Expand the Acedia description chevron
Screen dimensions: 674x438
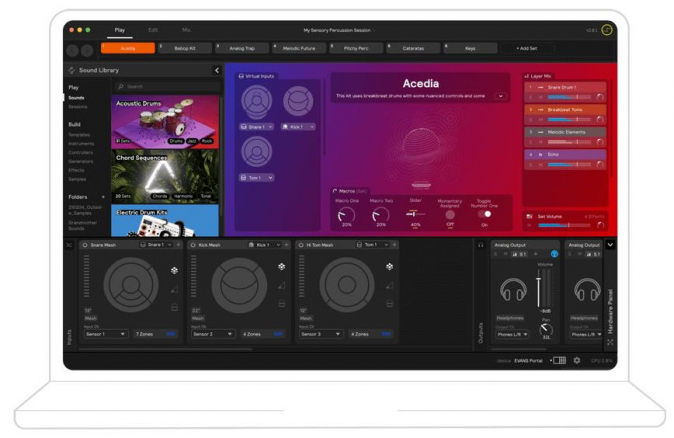[501, 96]
